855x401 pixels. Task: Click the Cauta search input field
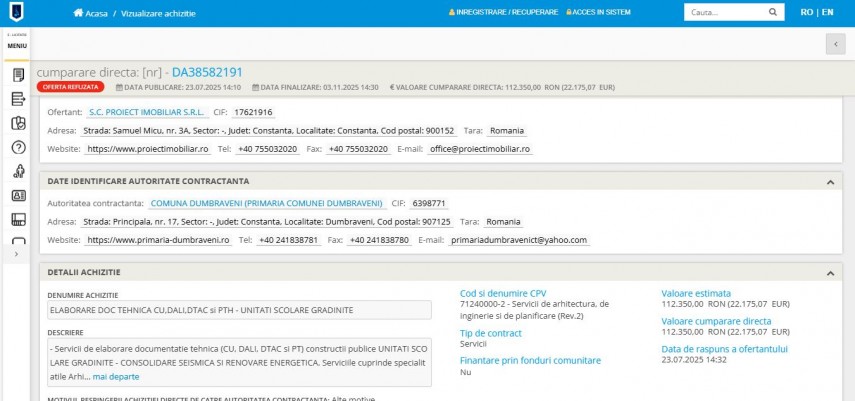(722, 13)
